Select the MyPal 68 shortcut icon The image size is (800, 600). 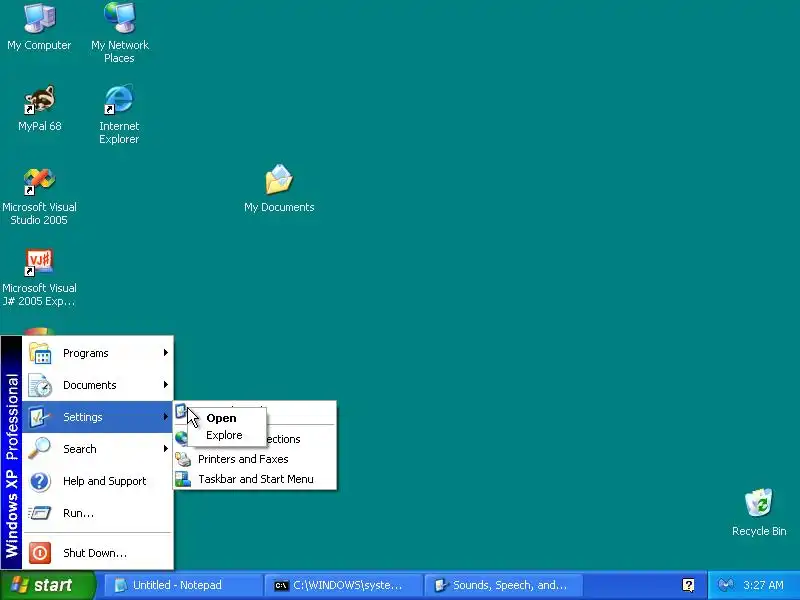tap(39, 100)
